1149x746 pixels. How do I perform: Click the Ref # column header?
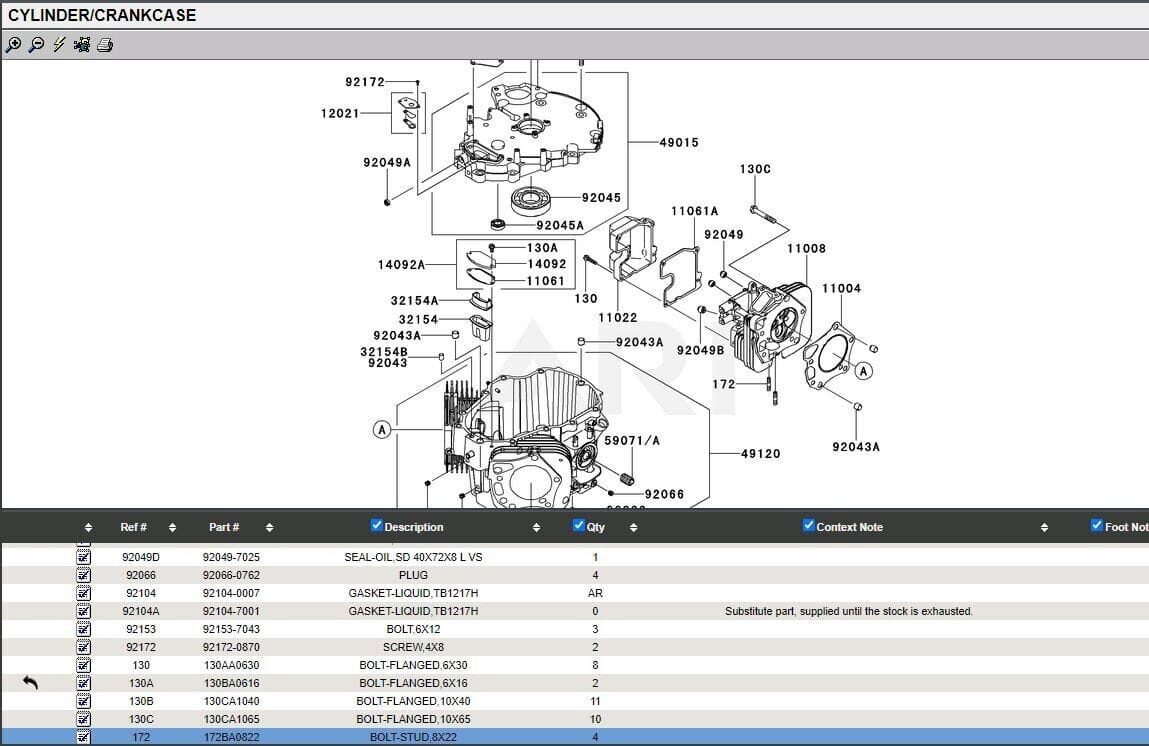tap(133, 527)
